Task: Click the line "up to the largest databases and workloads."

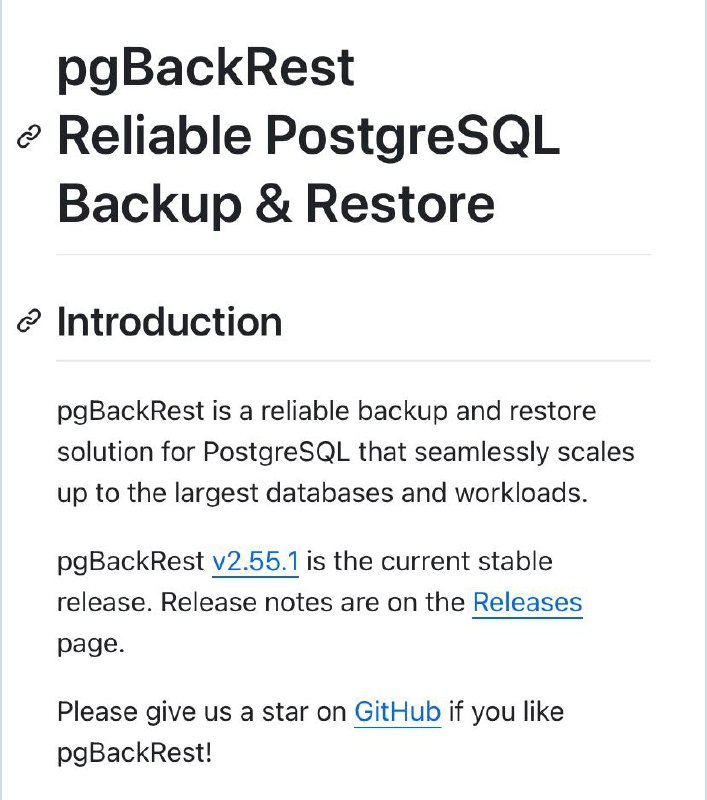Action: coord(322,493)
